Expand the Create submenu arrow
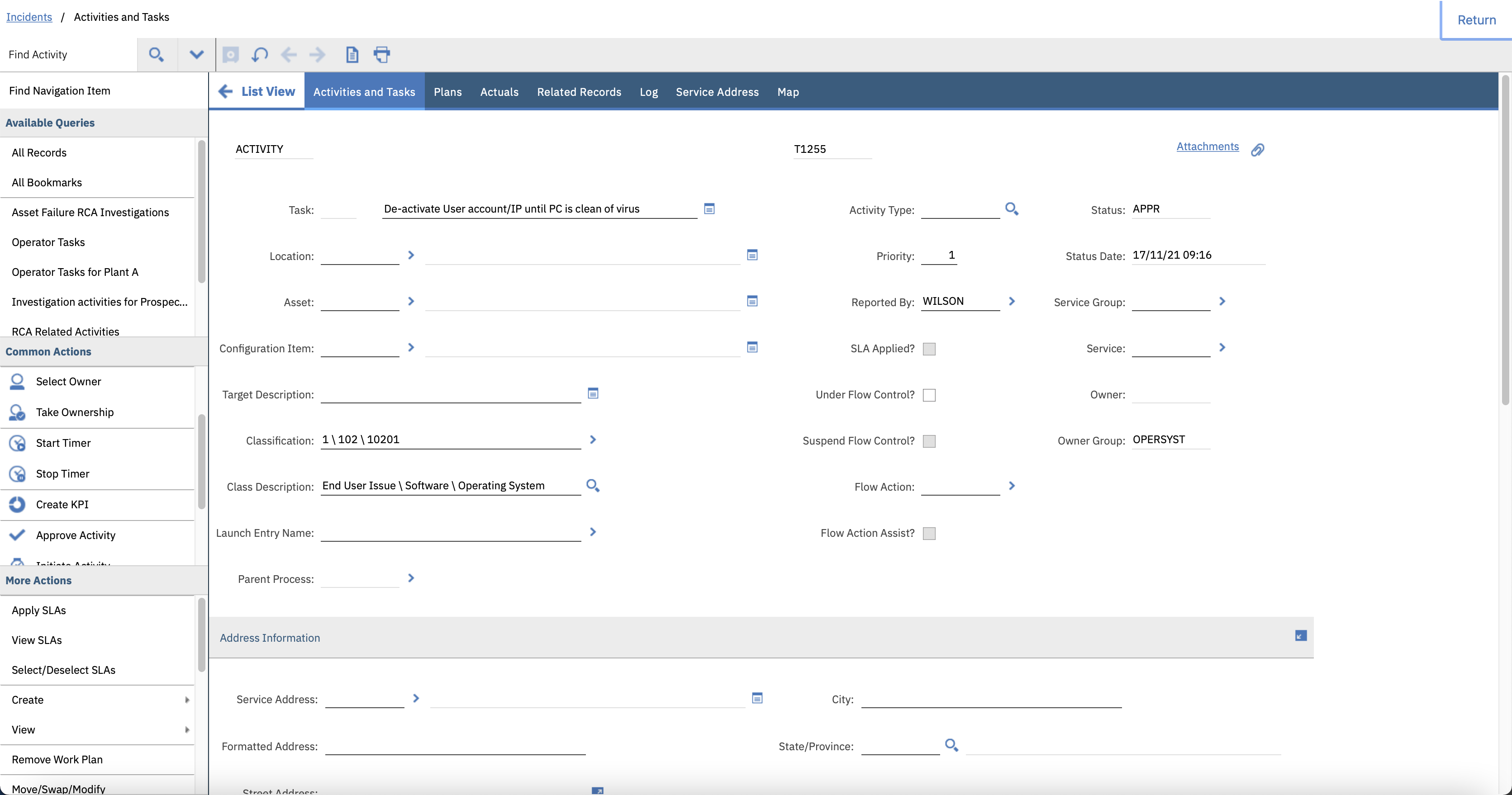This screenshot has height=795, width=1512. (x=187, y=700)
